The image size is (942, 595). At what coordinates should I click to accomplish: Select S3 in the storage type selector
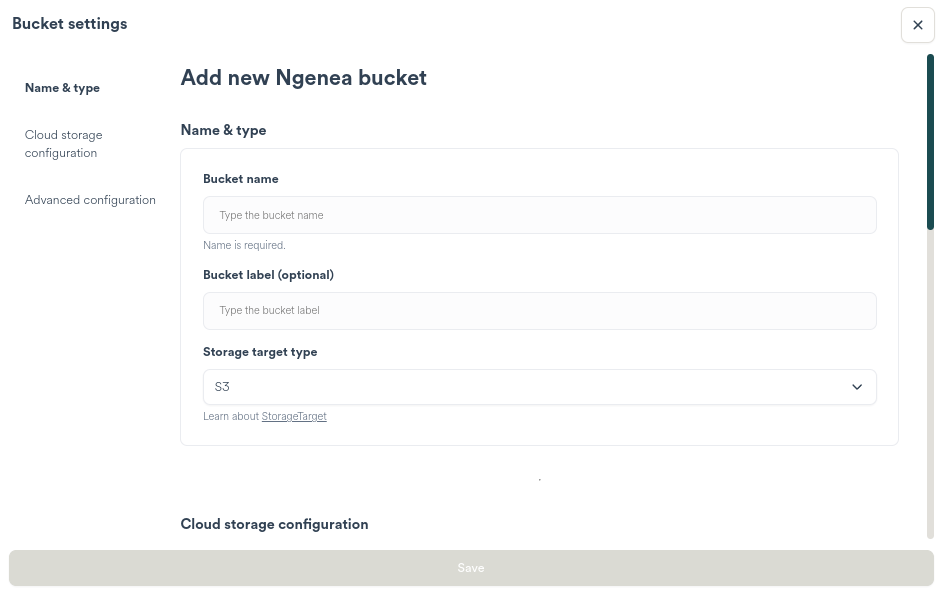tap(539, 387)
